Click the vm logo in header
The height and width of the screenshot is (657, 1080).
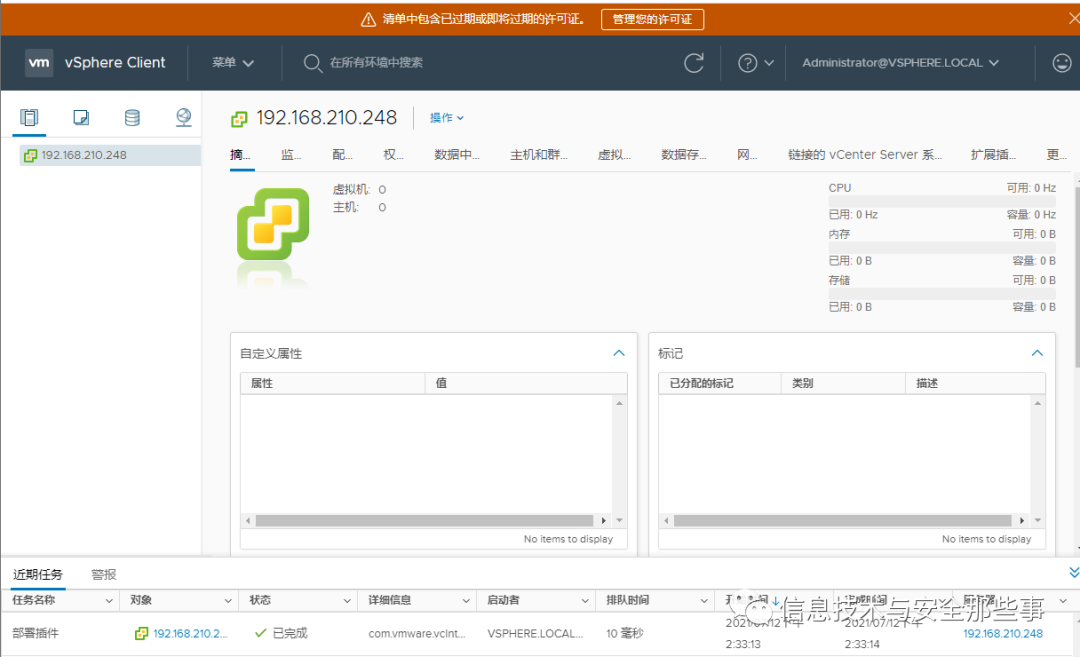tap(39, 63)
